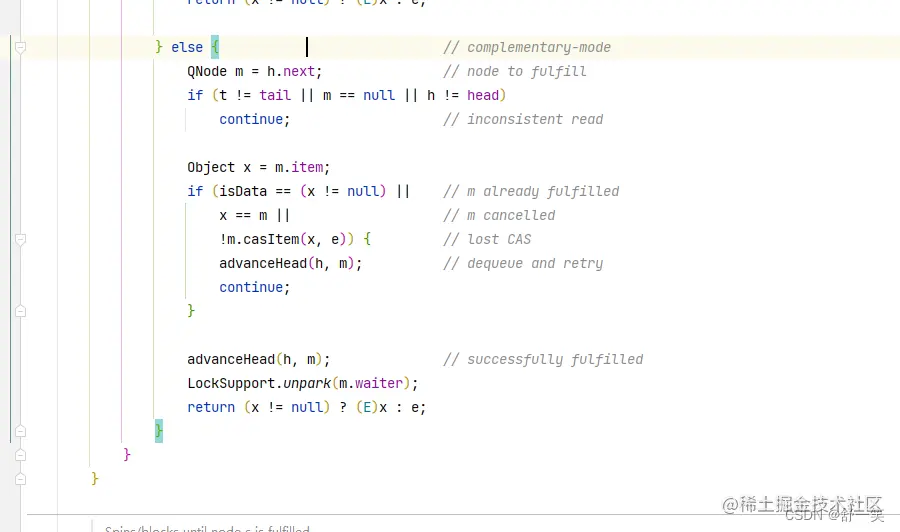Screen dimensions: 900x532
Task: Click the comment m cancelled
Action: [499, 215]
